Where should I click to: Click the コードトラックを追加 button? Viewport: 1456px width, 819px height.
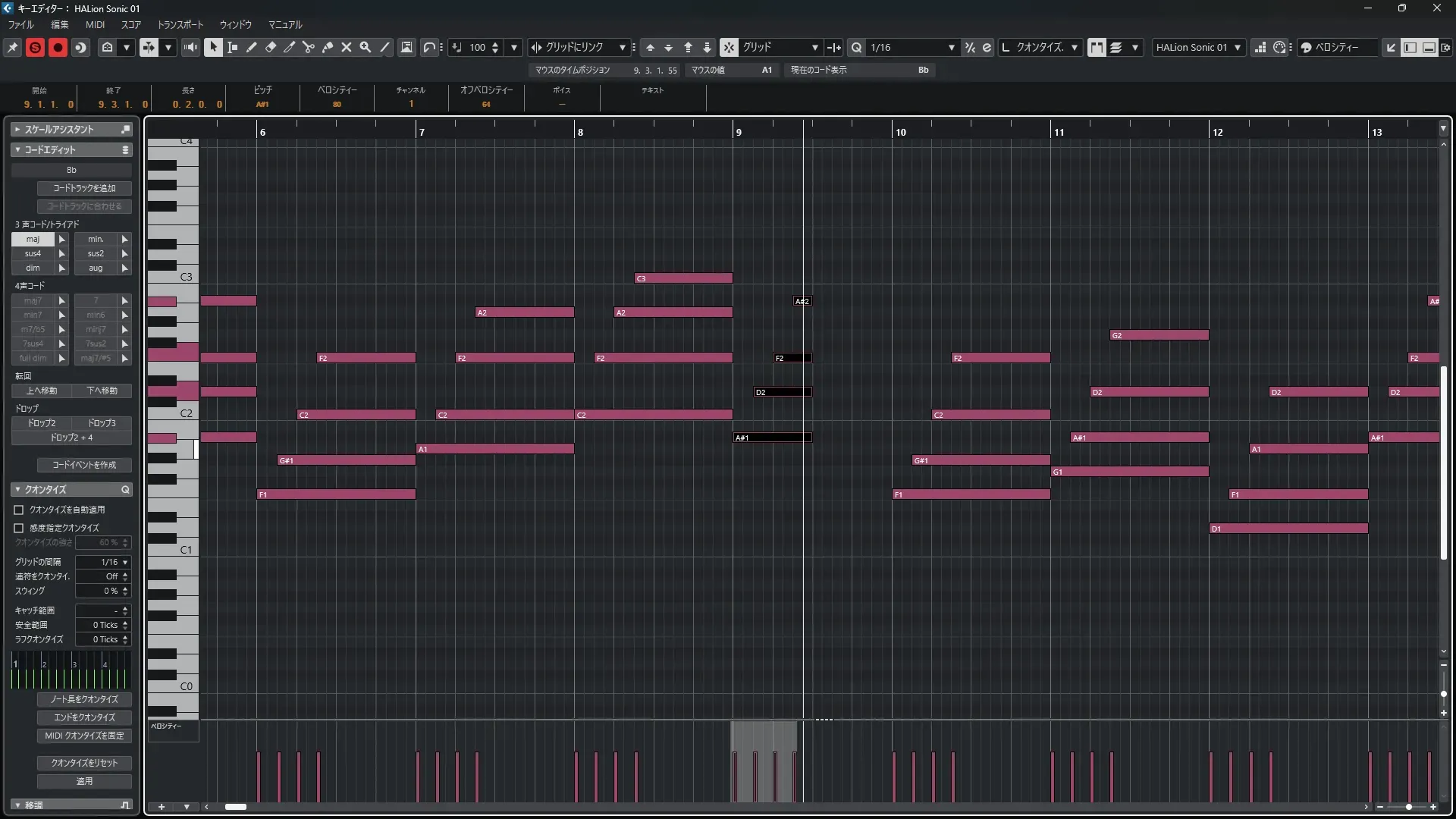(x=84, y=188)
